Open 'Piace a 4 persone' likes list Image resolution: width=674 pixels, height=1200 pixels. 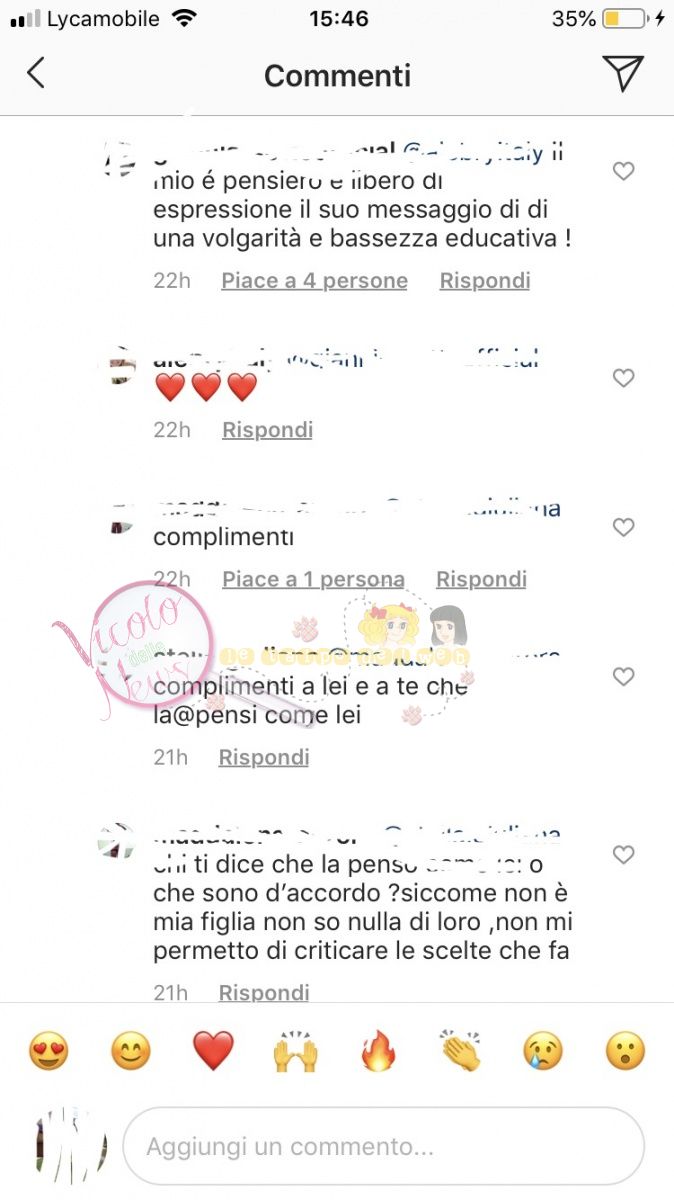(314, 281)
